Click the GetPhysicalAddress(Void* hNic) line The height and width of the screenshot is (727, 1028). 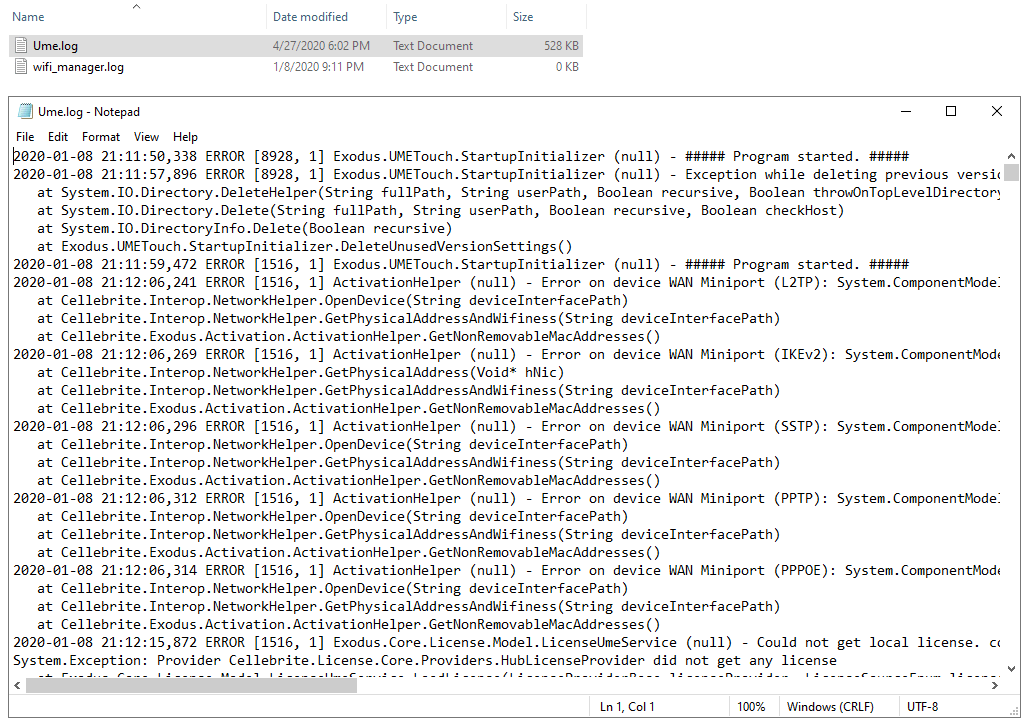(x=301, y=372)
